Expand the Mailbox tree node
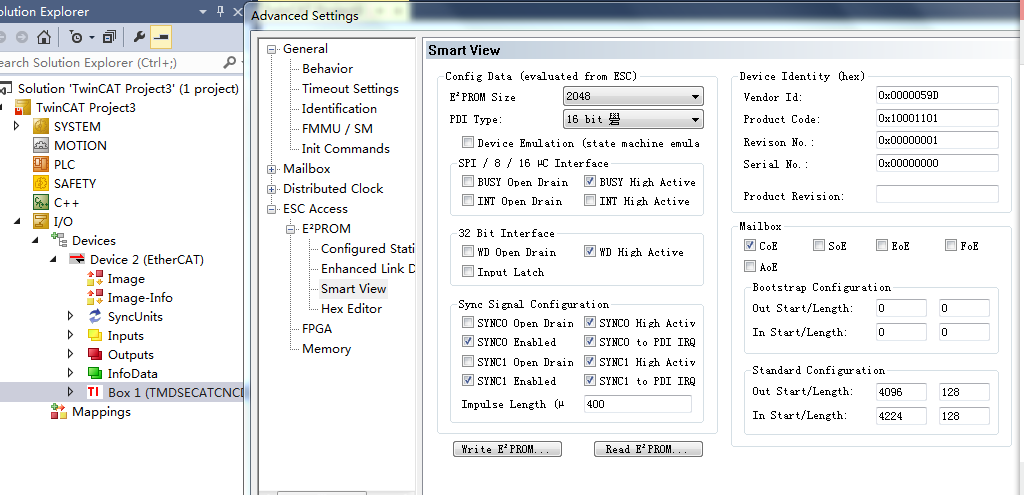Viewport: 1024px width, 495px height. click(271, 169)
